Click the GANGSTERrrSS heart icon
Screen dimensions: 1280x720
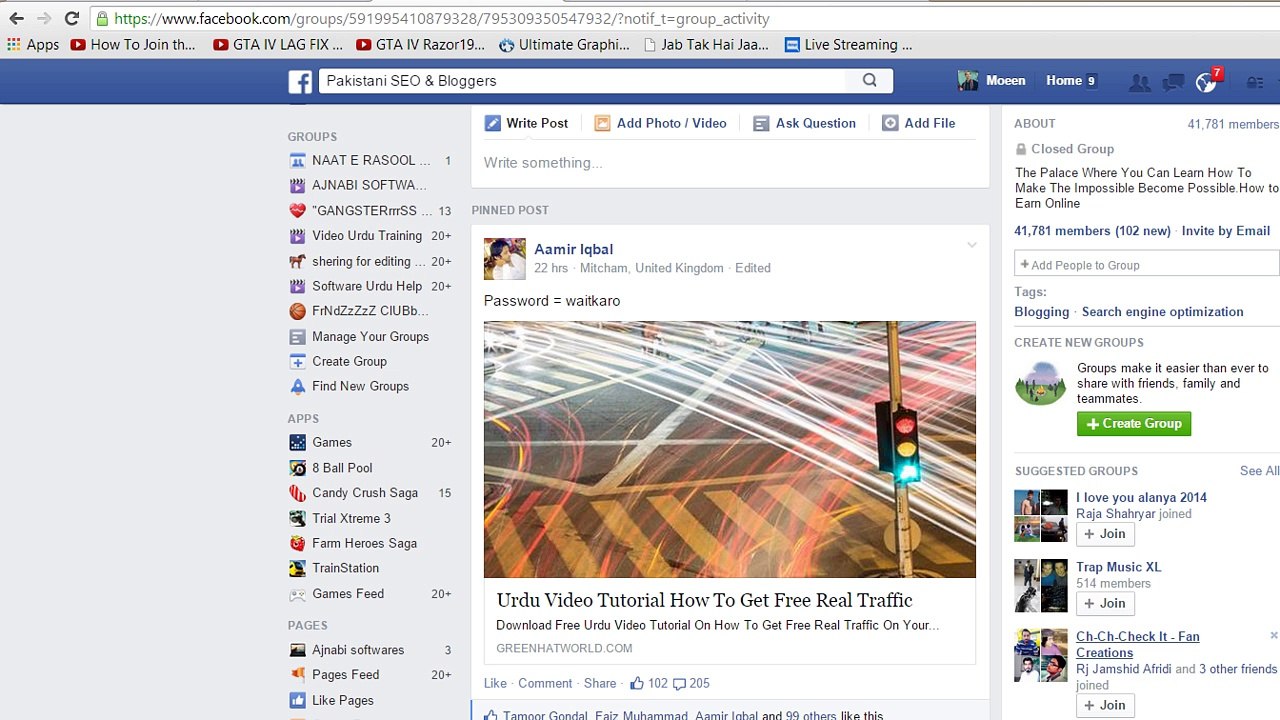(x=297, y=211)
